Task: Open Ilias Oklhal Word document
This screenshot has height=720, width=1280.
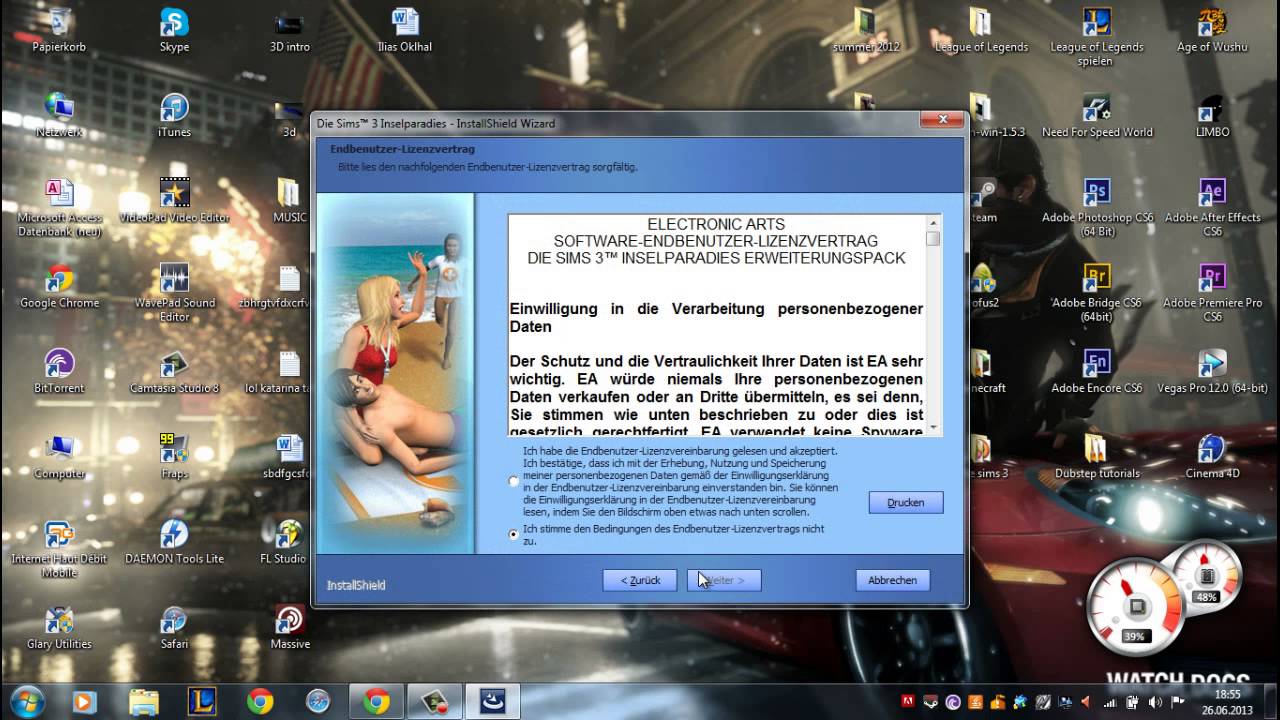Action: tap(405, 29)
